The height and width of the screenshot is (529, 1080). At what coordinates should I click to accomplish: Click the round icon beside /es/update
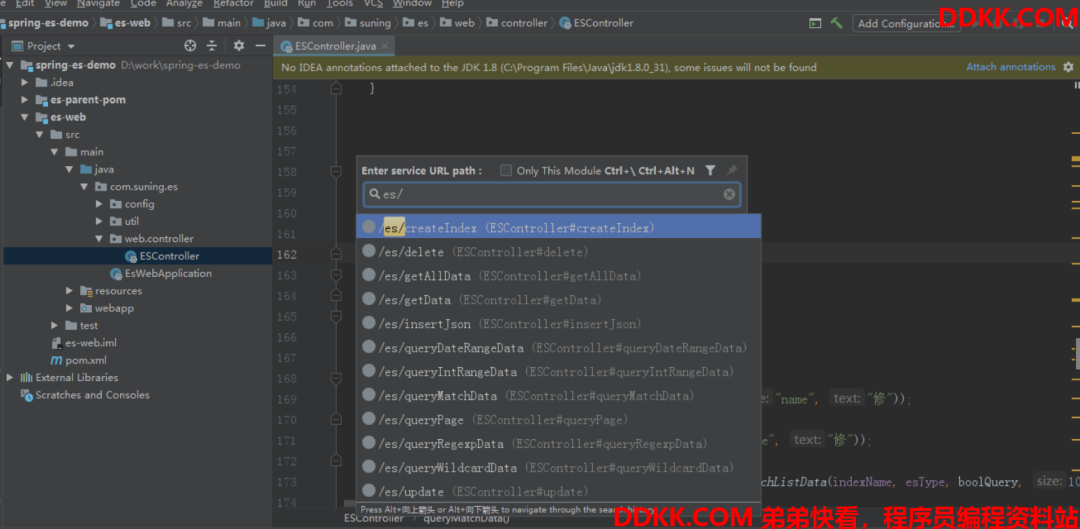(369, 492)
